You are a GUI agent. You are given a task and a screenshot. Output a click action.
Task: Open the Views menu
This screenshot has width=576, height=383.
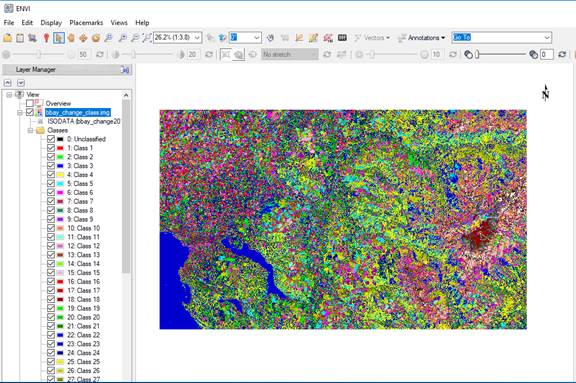point(119,23)
